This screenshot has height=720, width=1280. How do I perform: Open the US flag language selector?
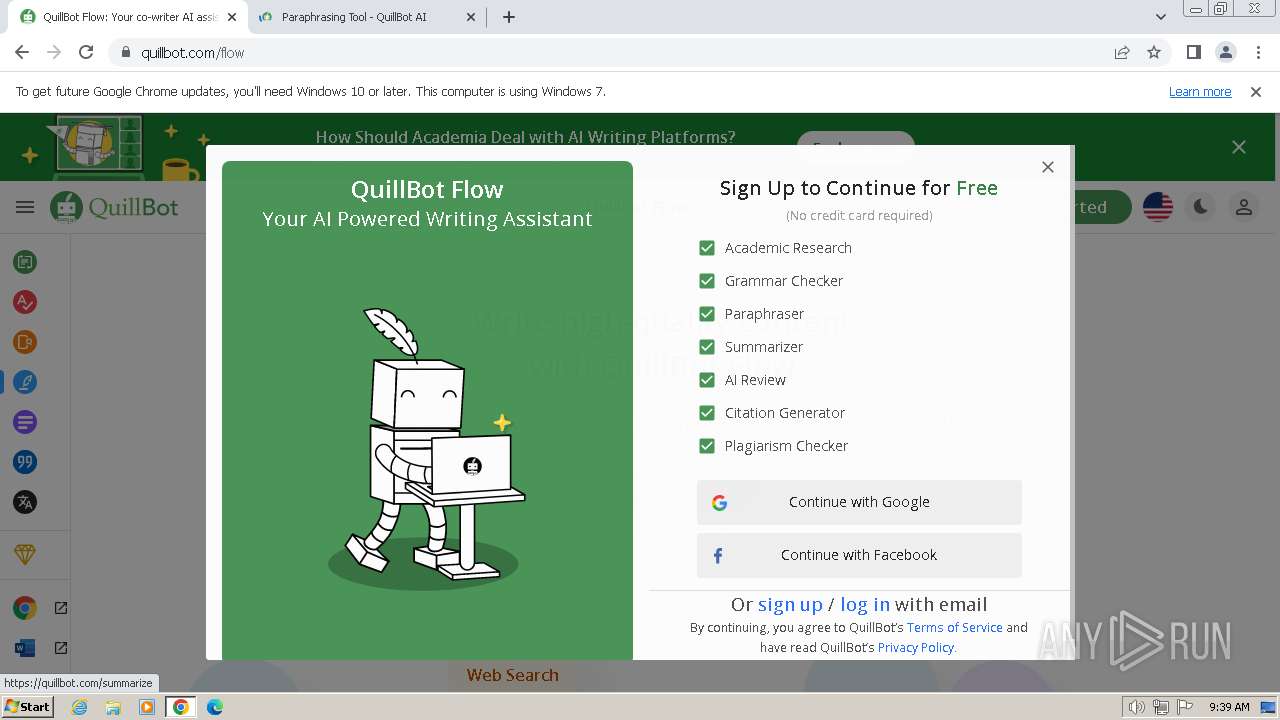(1158, 207)
